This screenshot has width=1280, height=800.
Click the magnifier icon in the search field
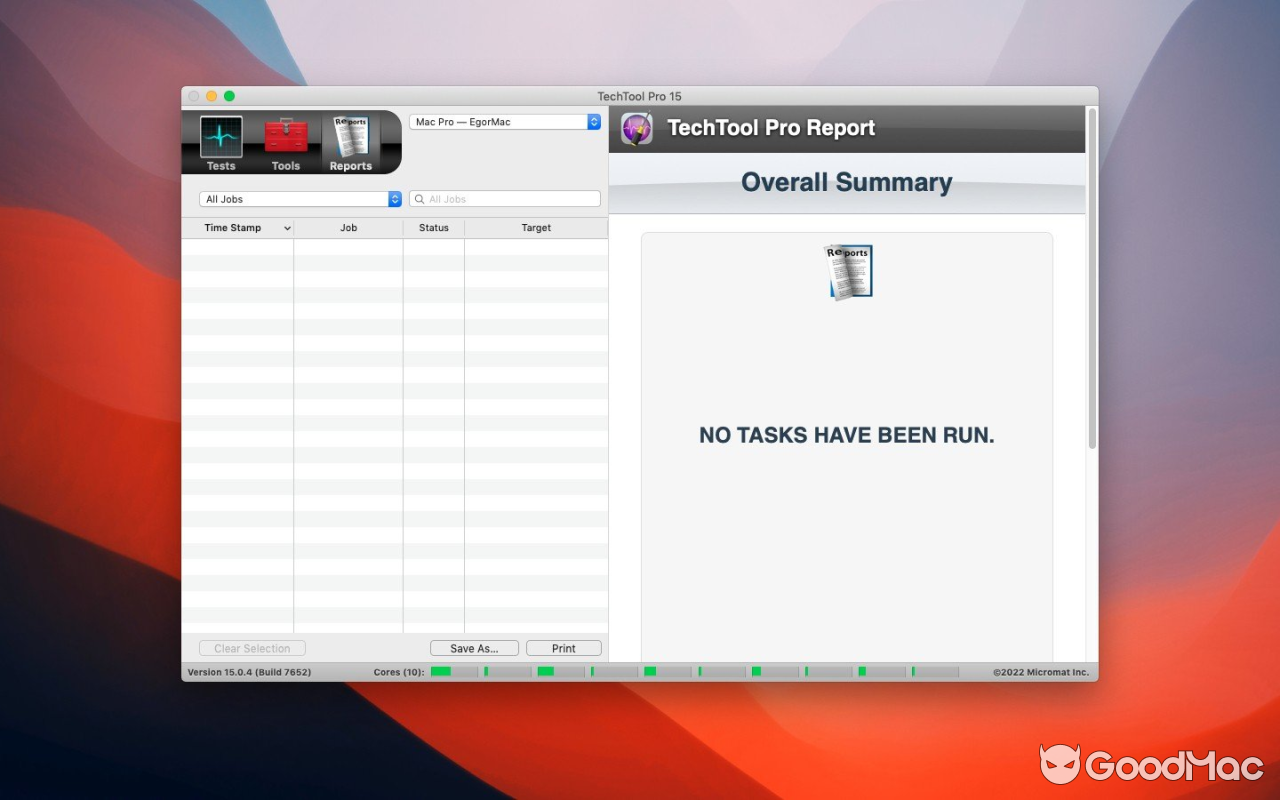coord(419,198)
